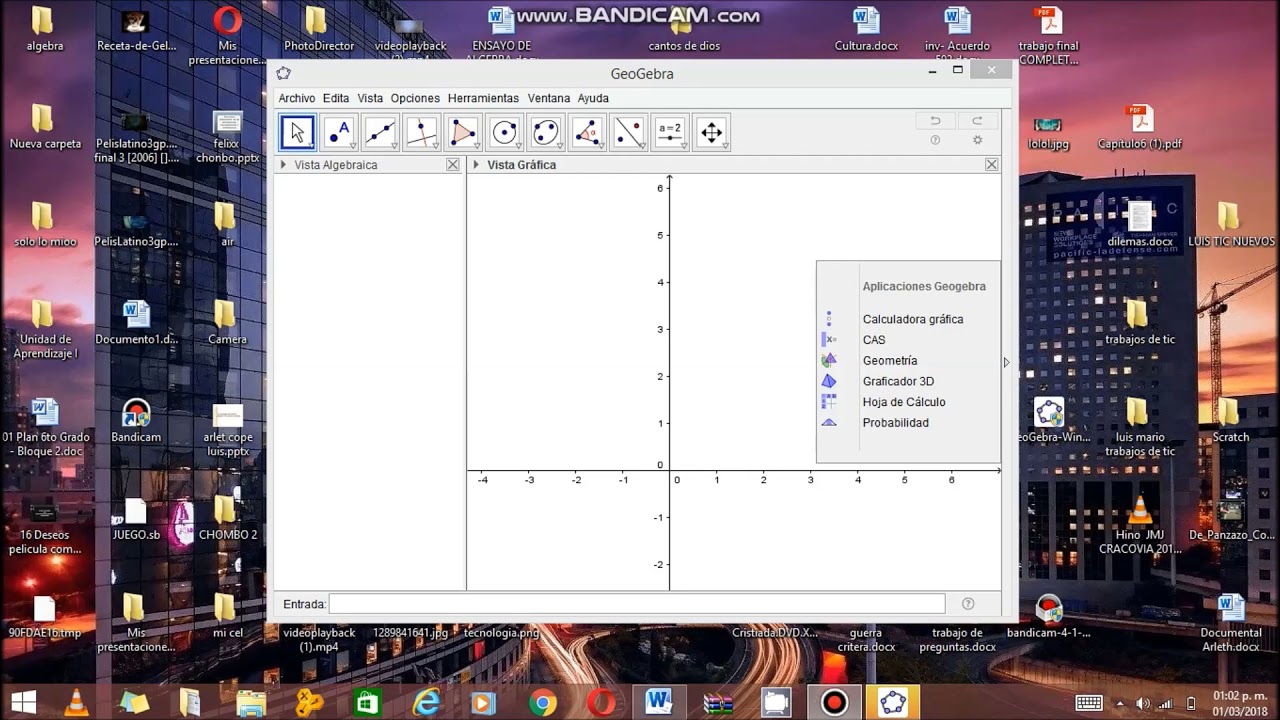Open the taskbar volume control
This screenshot has width=1280, height=720.
click(1142, 703)
